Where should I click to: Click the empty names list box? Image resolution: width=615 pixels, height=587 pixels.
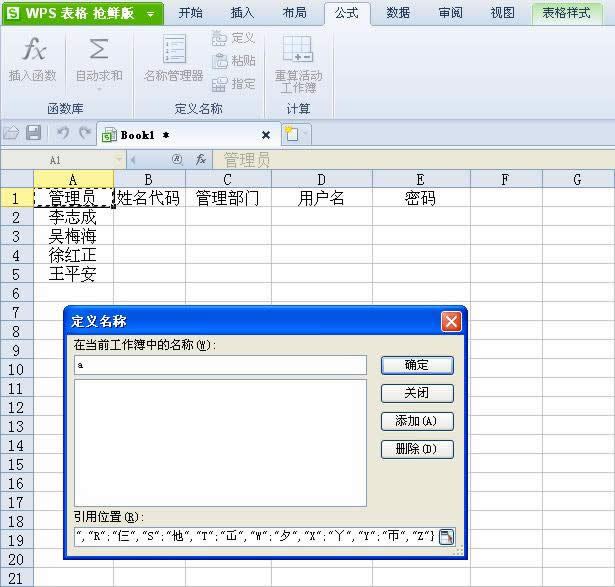click(220, 443)
